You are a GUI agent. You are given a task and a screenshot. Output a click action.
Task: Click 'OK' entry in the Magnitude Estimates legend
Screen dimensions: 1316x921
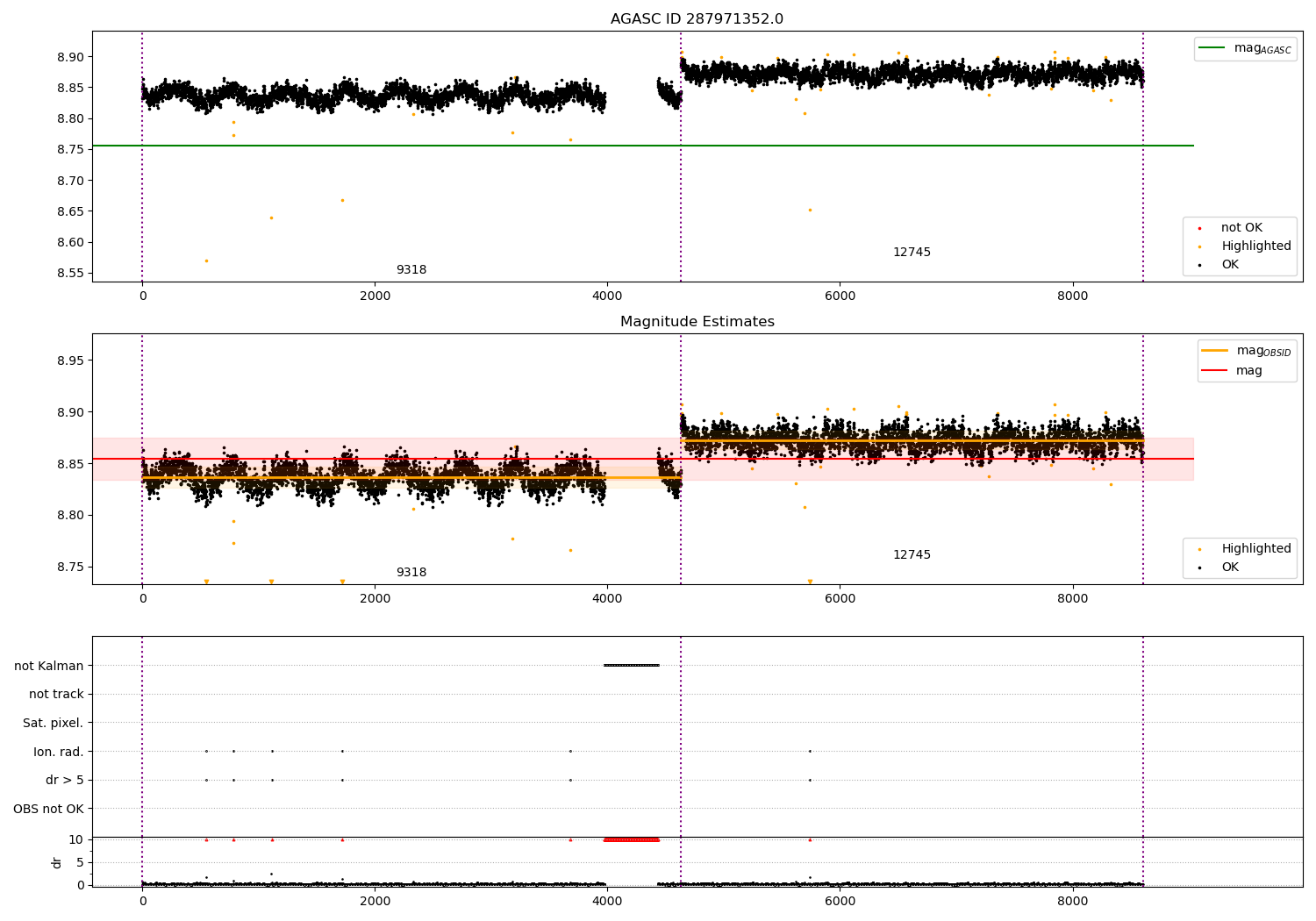pos(1230,567)
